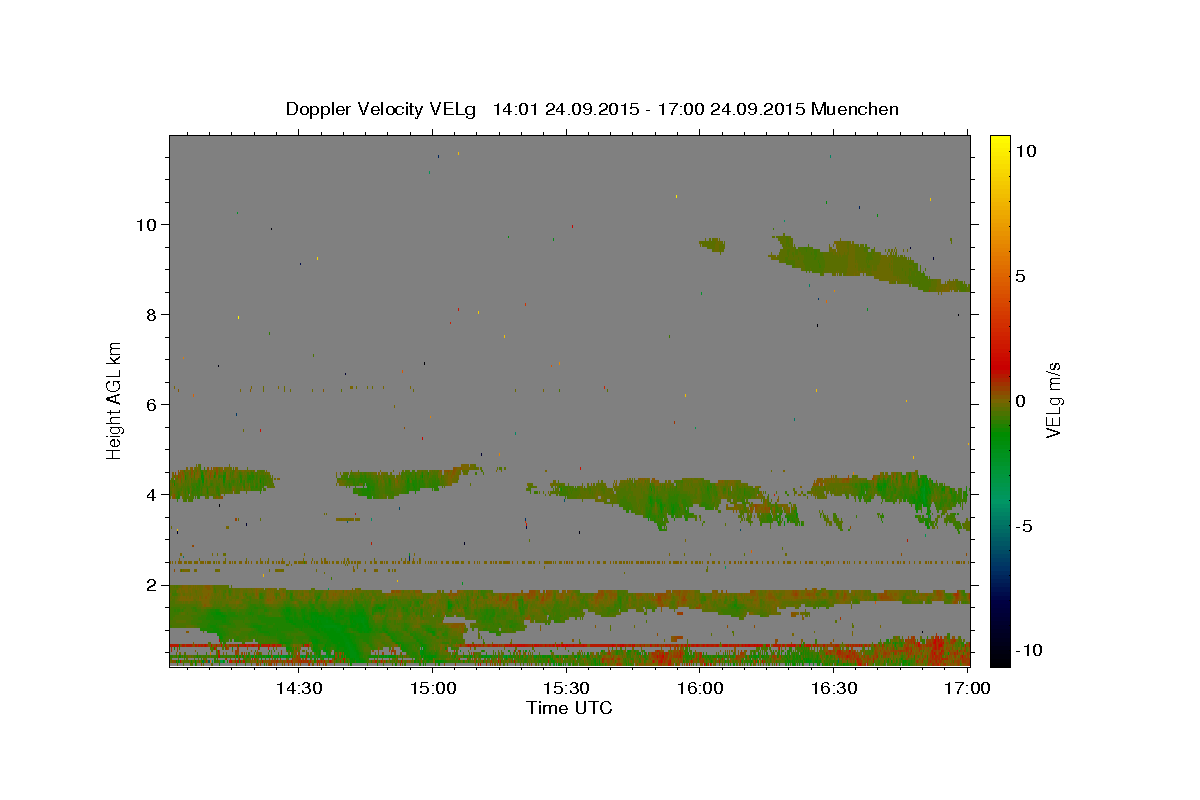Click the 14:30 time tick label
Image resolution: width=1200 pixels, height=800 pixels.
[x=298, y=689]
